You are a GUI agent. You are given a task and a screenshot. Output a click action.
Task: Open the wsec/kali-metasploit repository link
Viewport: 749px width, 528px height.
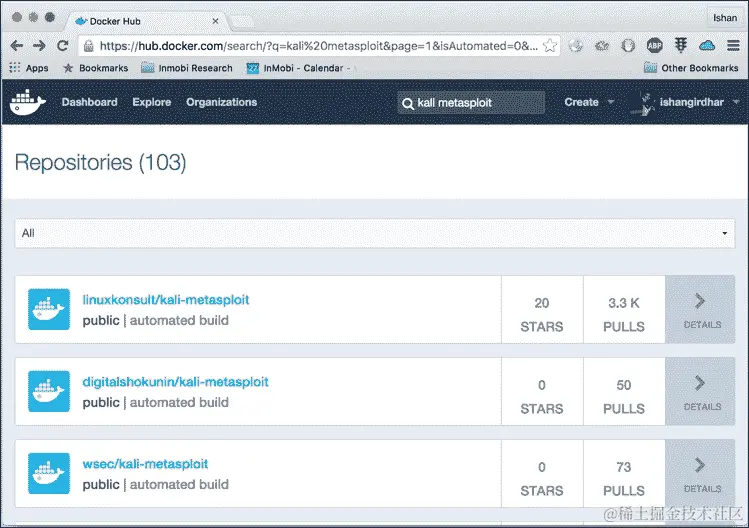(x=145, y=464)
